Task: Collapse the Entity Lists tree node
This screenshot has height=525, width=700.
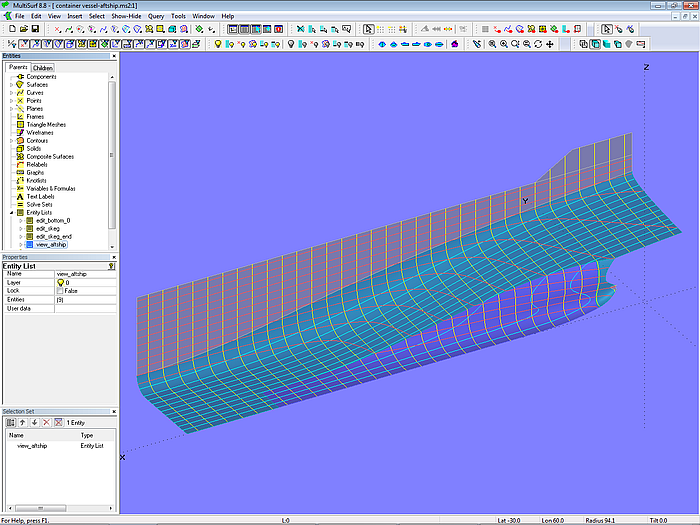Action: coord(11,212)
